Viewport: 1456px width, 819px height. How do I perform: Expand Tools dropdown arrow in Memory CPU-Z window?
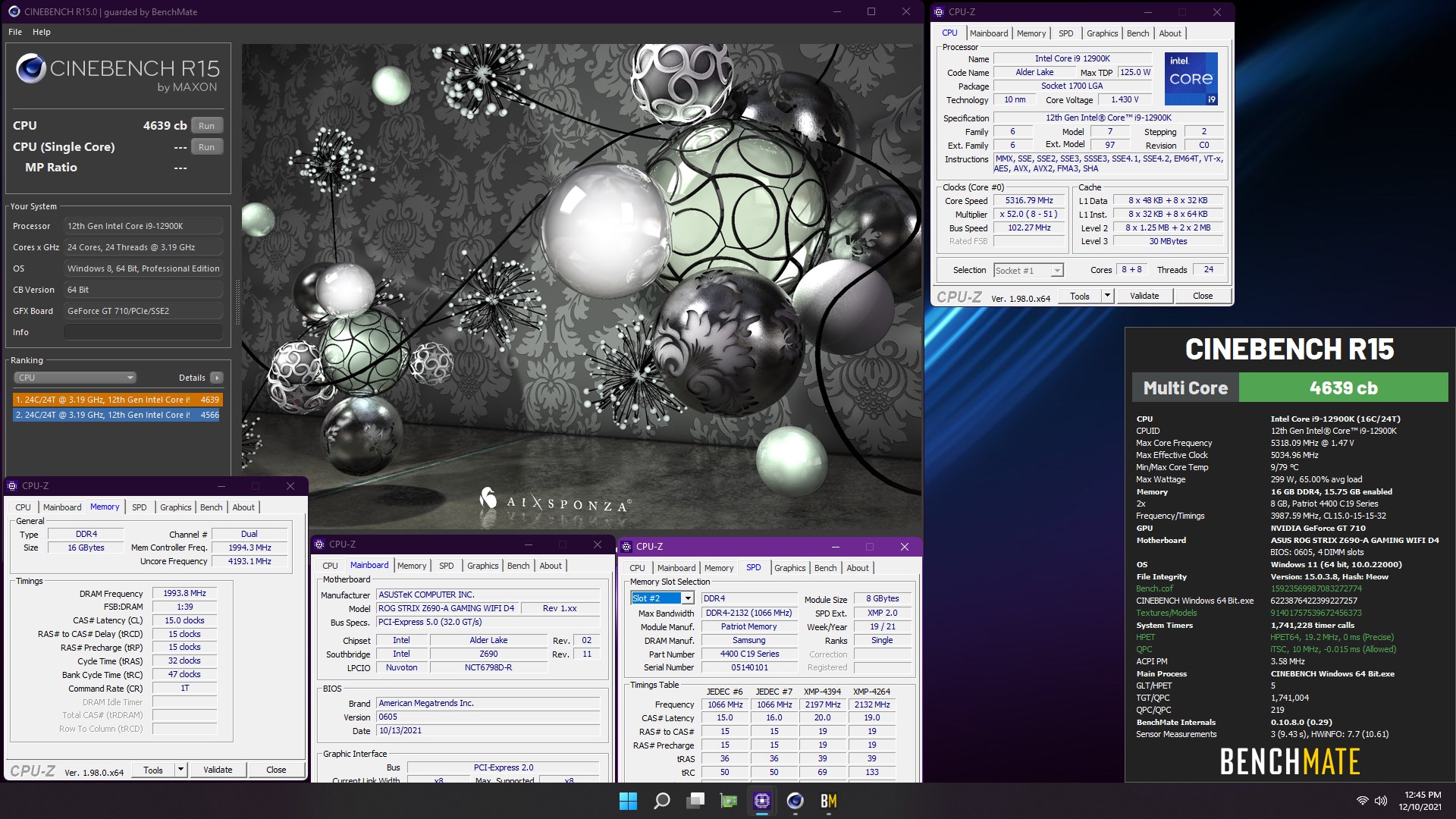(180, 770)
